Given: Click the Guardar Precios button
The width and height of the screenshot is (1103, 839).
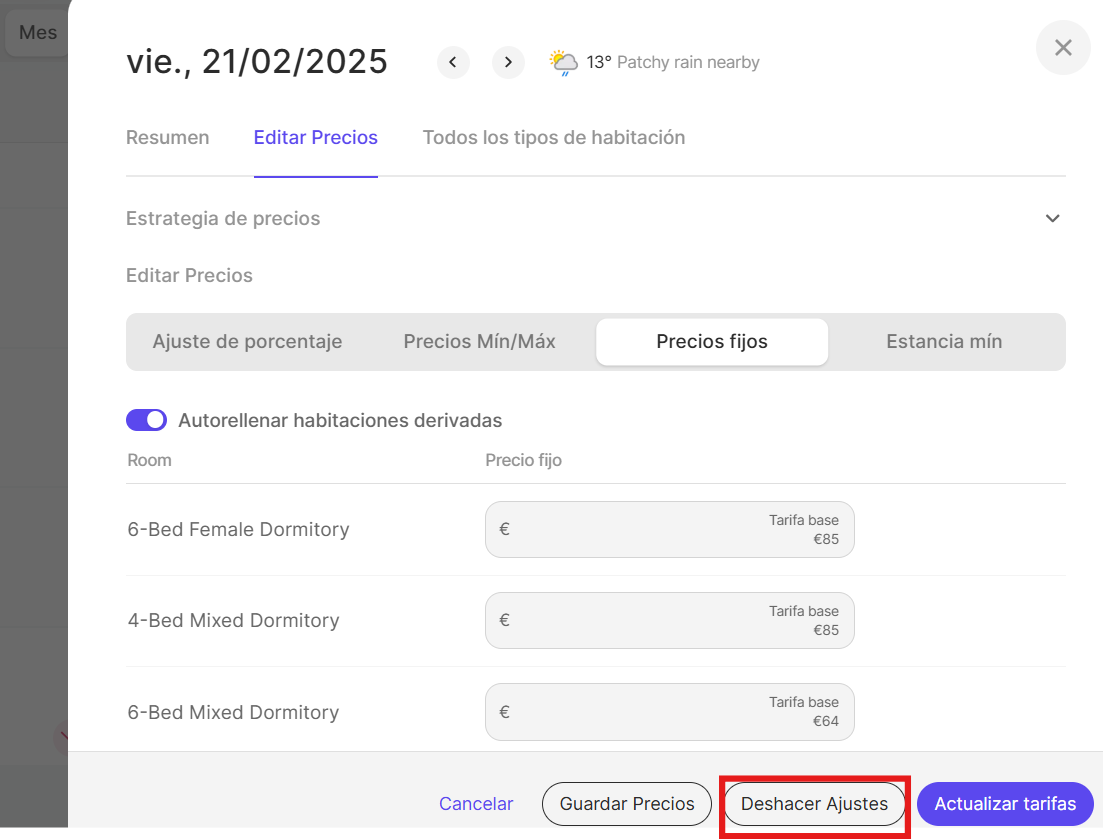Looking at the screenshot, I should click(626, 804).
